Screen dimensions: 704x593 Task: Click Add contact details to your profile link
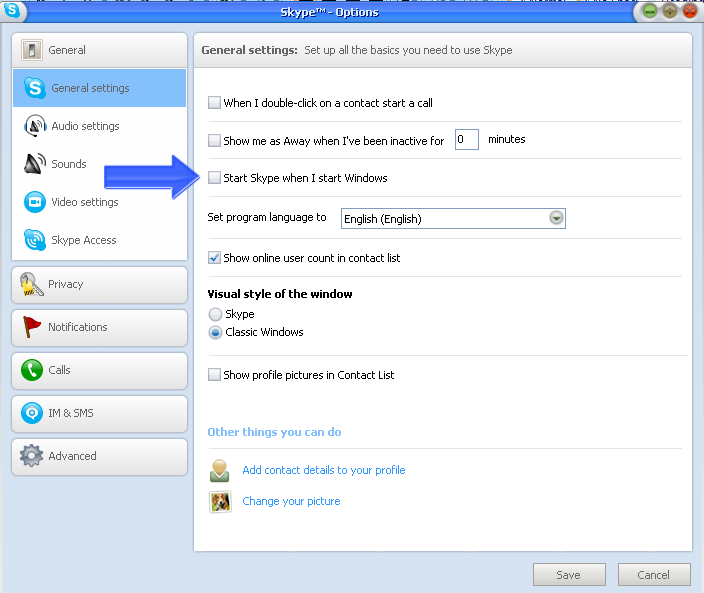[324, 470]
